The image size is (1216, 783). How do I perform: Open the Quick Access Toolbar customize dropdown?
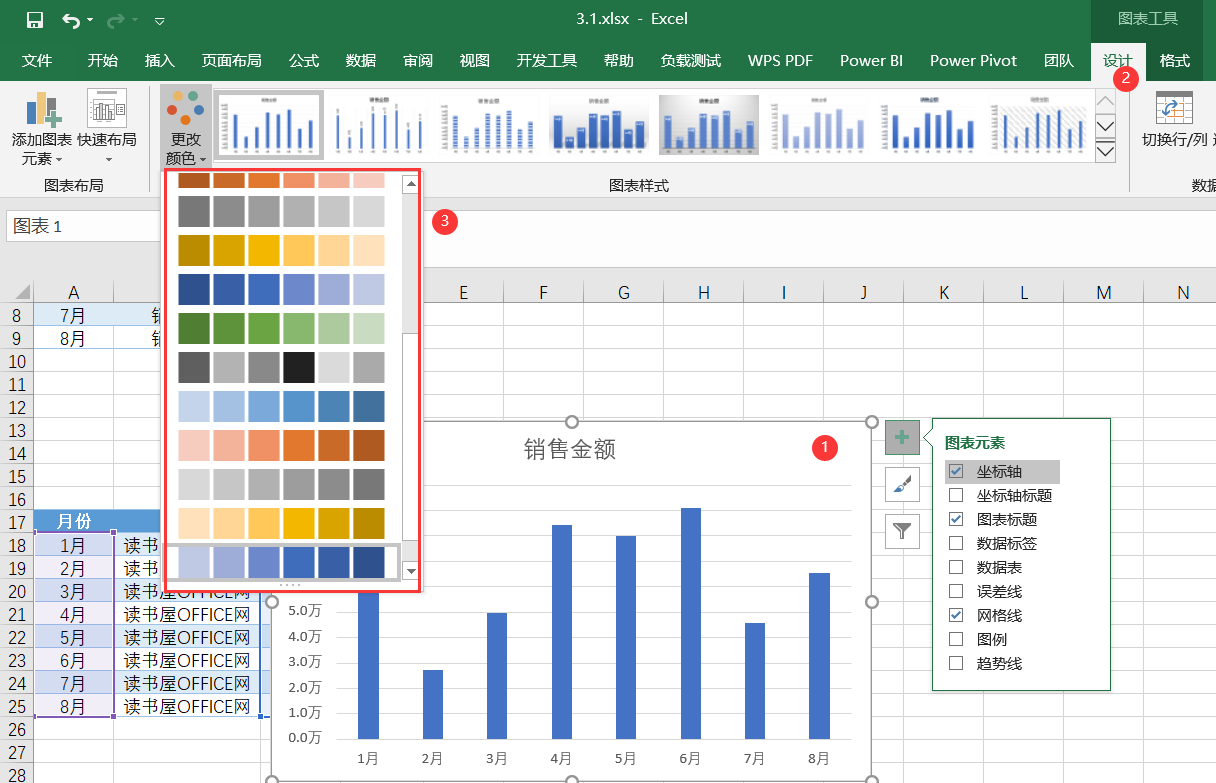[160, 21]
